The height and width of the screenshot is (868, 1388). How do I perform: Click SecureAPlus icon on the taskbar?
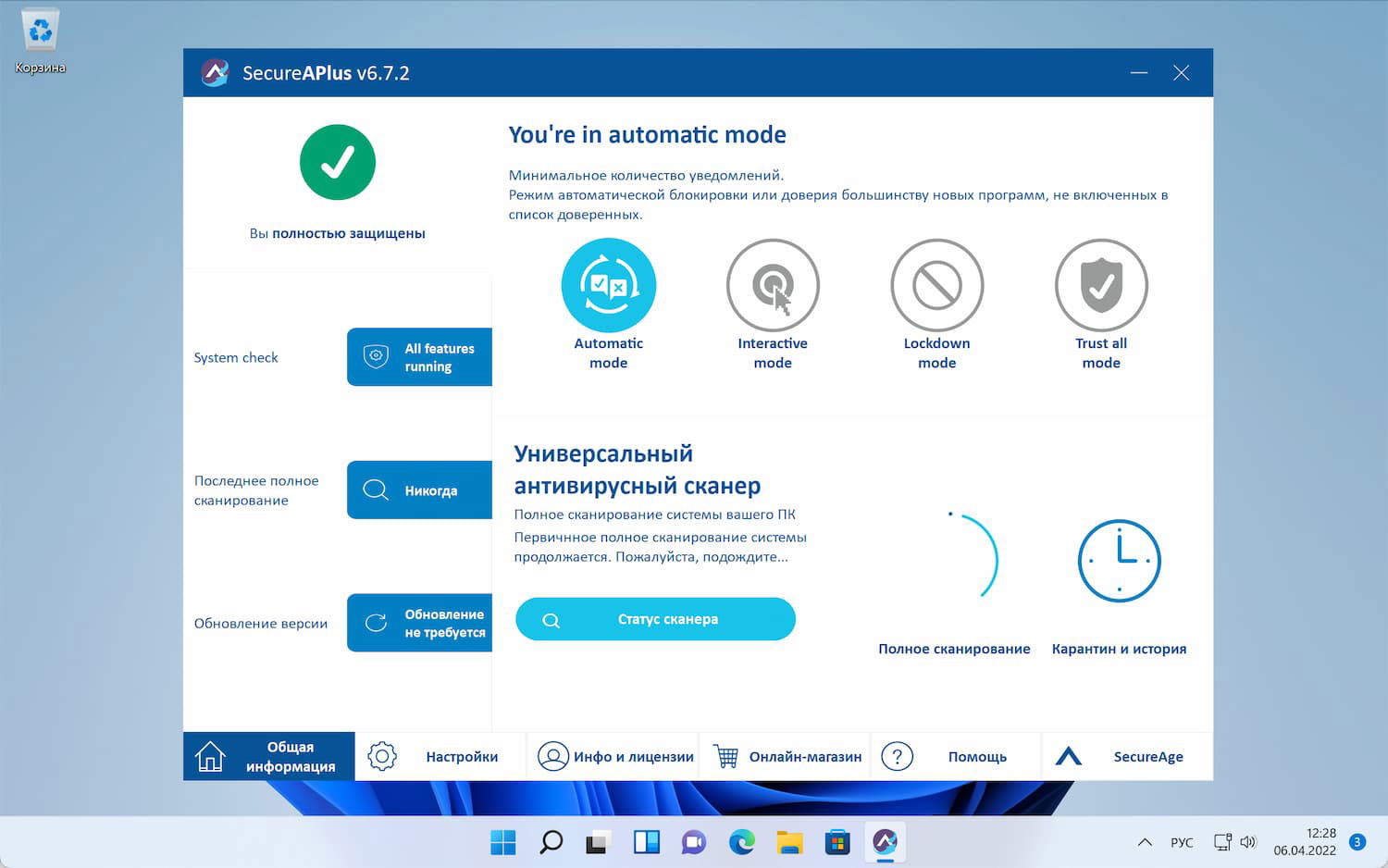[886, 842]
